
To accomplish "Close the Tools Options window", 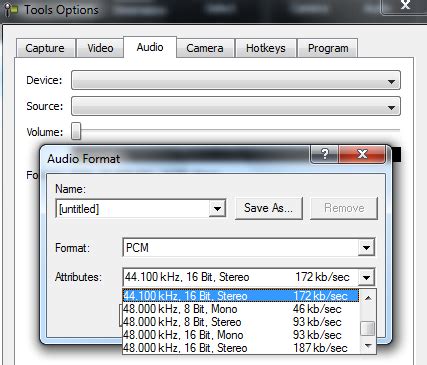I will click(405, 5).
